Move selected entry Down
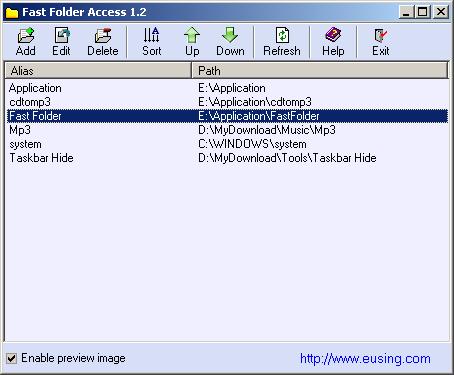 point(230,41)
